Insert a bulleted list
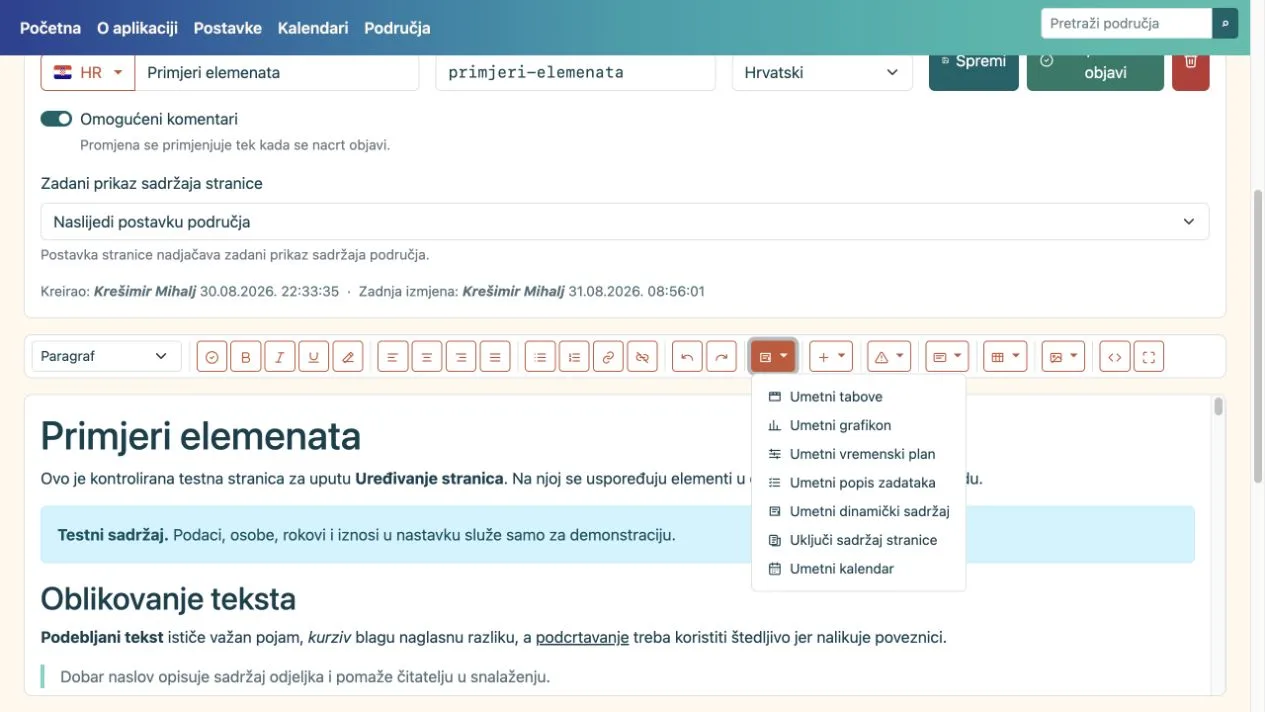This screenshot has width=1265, height=712. (541, 357)
